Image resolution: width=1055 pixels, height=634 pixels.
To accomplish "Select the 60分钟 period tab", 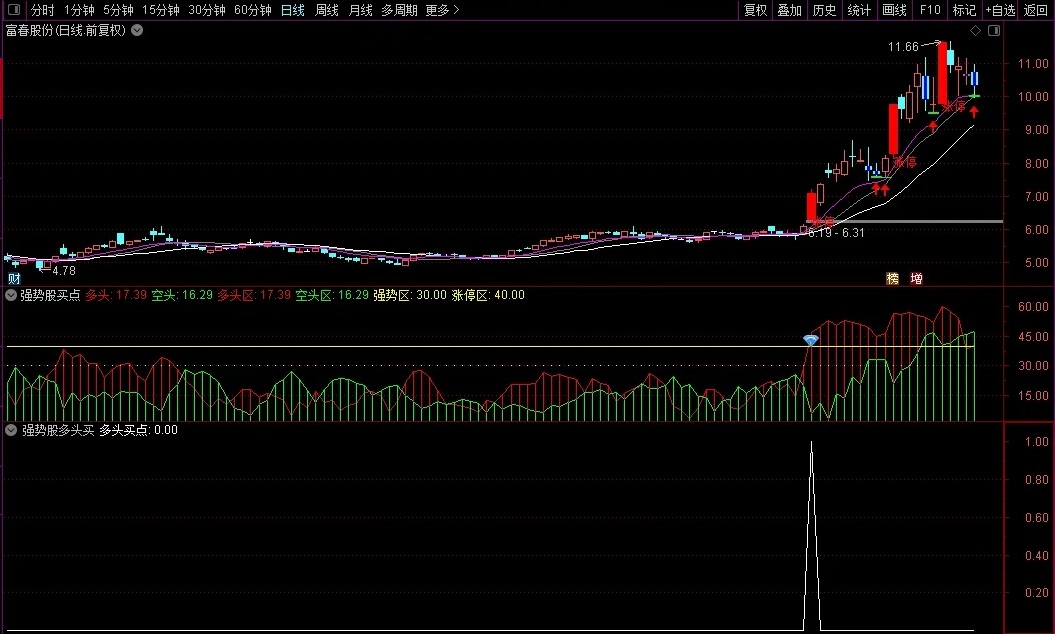I will (x=253, y=10).
